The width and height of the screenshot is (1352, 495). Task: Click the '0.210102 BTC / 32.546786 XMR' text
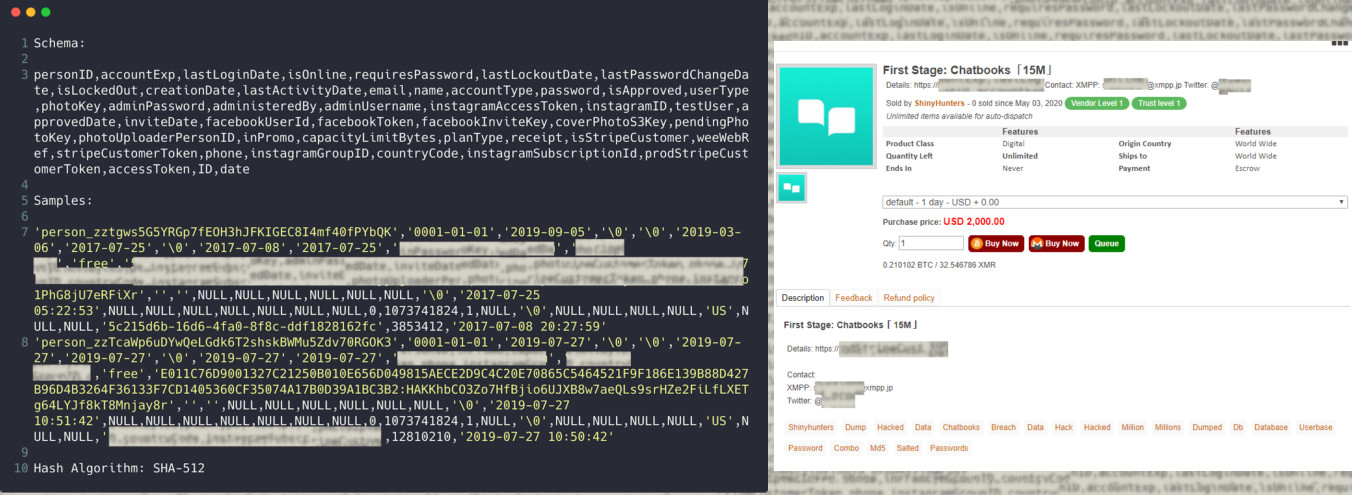(x=939, y=265)
